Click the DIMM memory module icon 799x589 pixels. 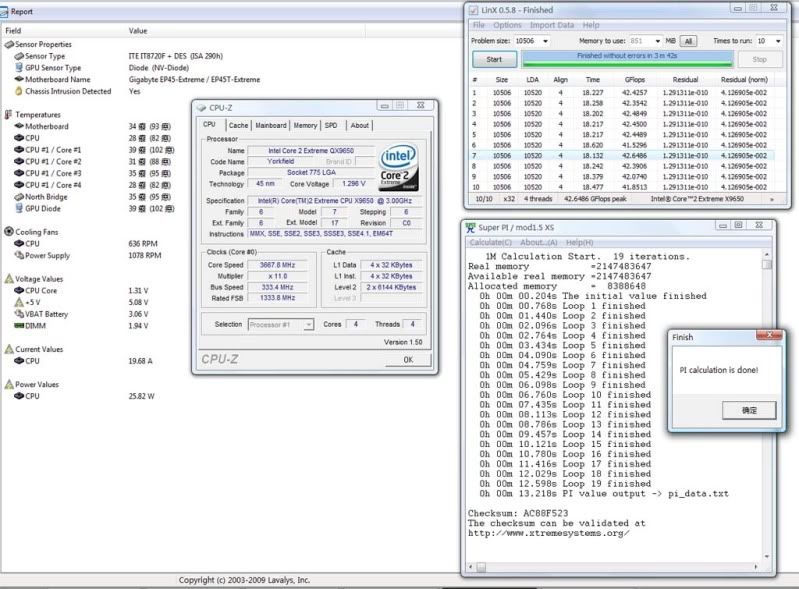click(19, 326)
